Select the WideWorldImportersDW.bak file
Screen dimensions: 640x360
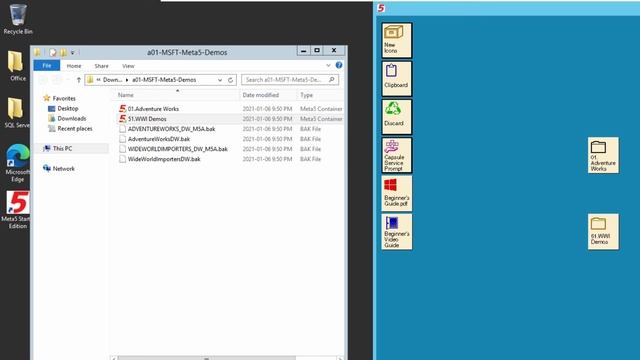pos(164,159)
